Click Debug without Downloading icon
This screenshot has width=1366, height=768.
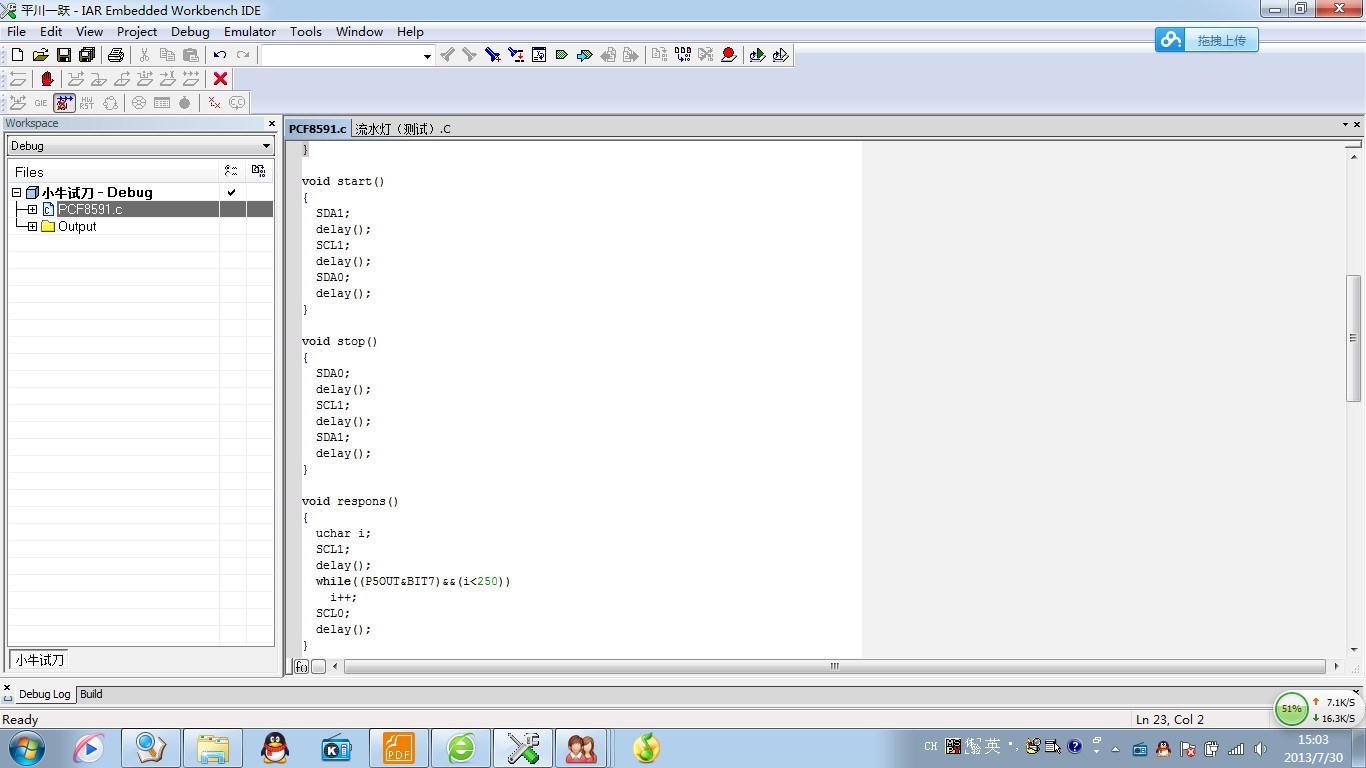[780, 55]
